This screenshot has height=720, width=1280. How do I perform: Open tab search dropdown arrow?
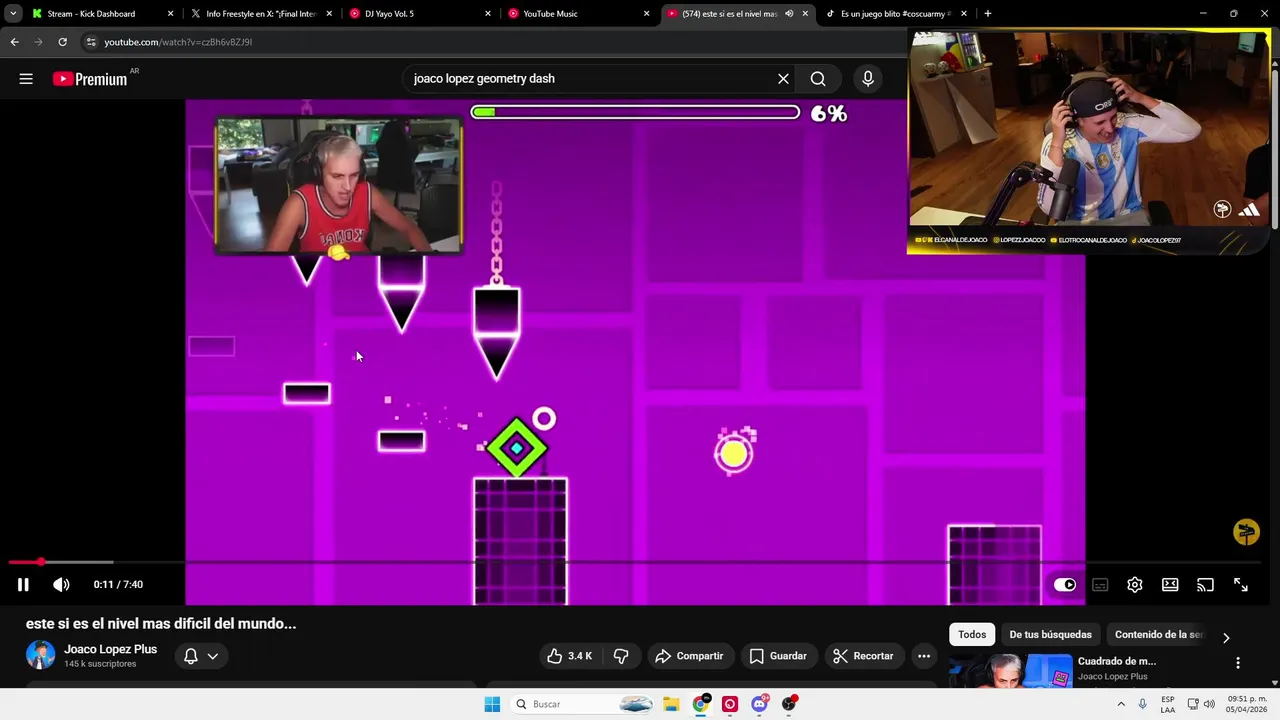click(x=13, y=14)
